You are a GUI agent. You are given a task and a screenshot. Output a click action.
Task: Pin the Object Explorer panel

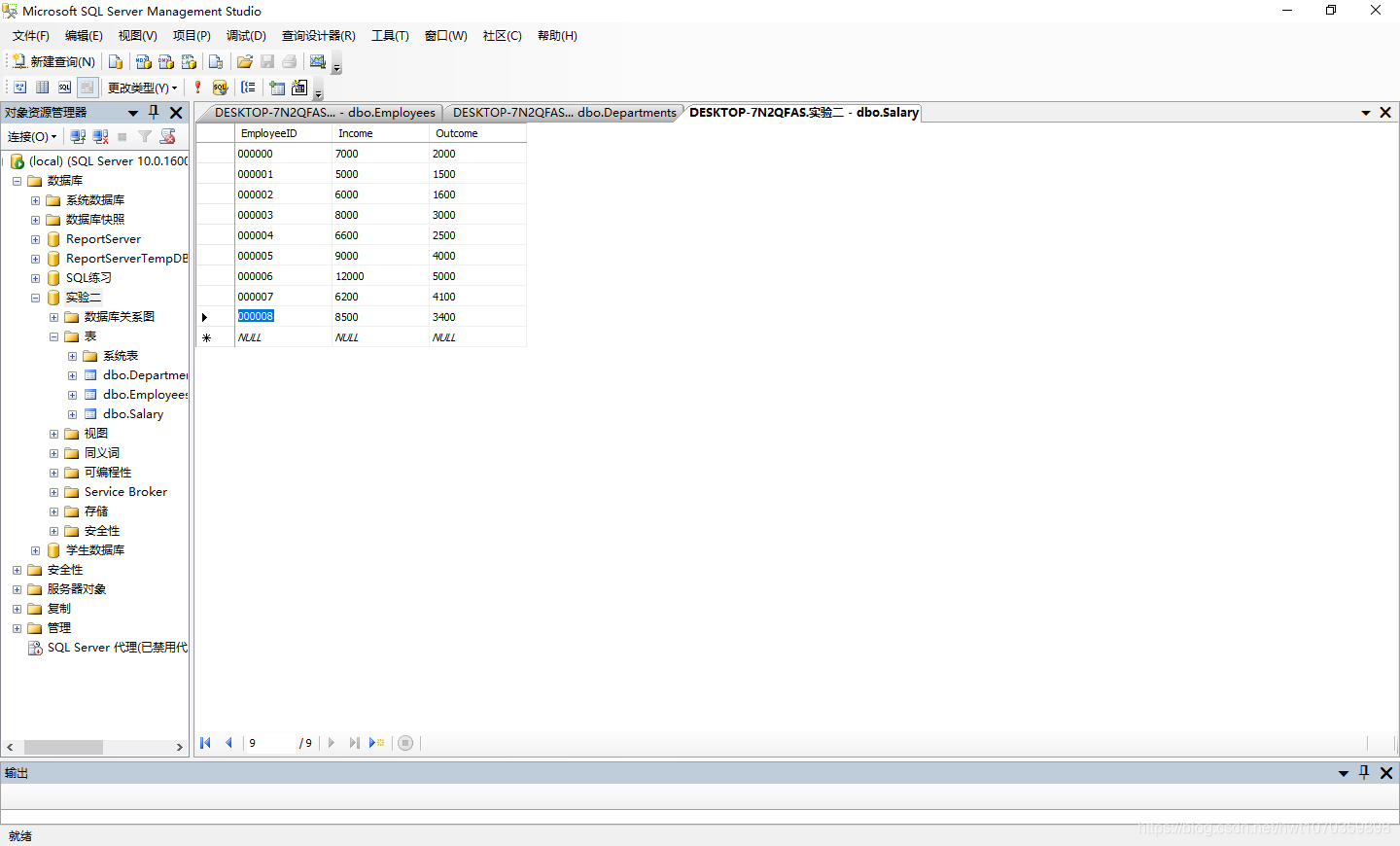click(x=154, y=113)
